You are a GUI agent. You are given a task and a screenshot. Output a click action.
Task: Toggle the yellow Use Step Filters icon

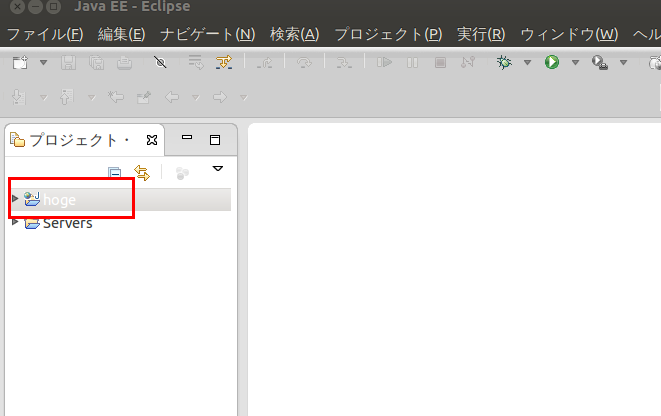point(224,62)
